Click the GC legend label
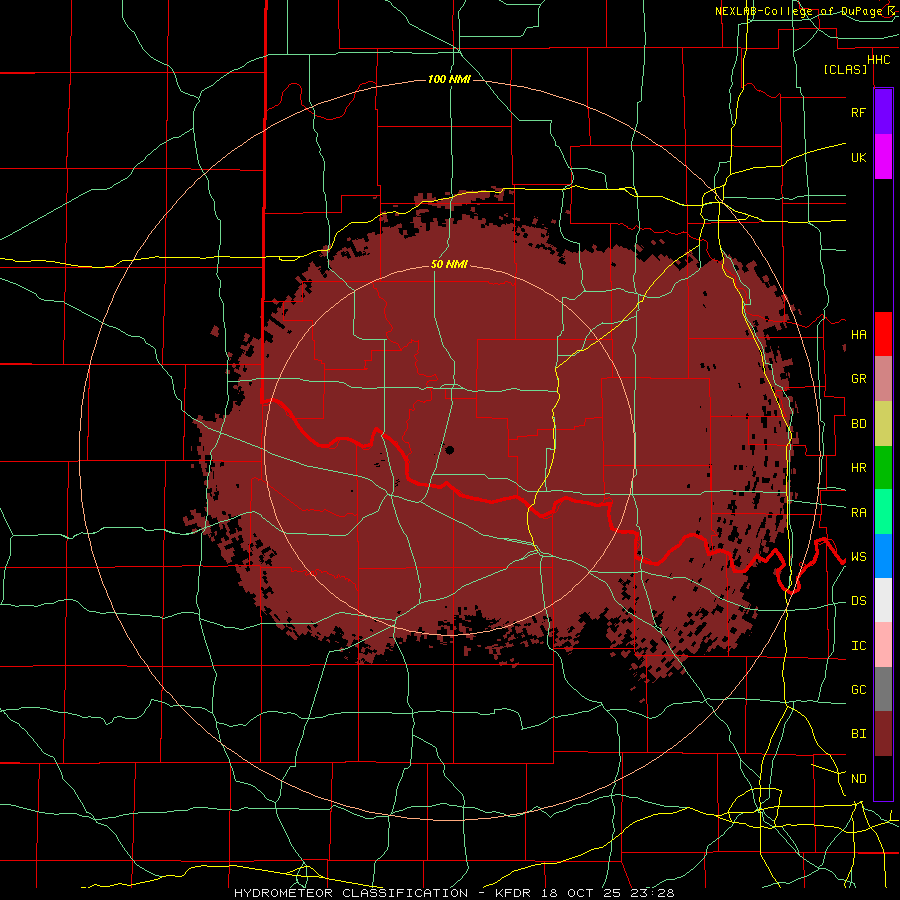This screenshot has width=900, height=900. [858, 690]
